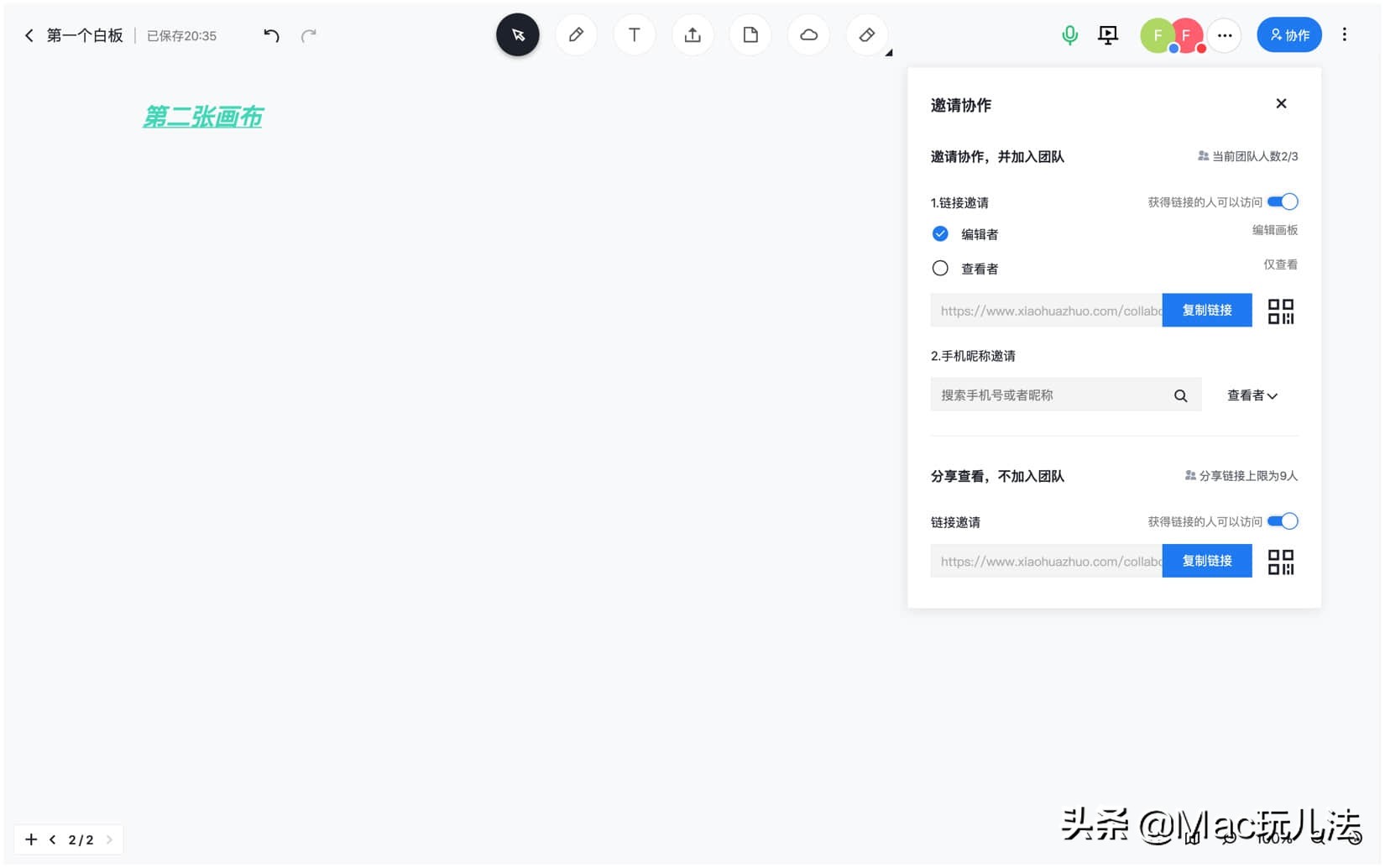The height and width of the screenshot is (868, 1385).
Task: Select the pen drawing tool
Action: [x=576, y=35]
